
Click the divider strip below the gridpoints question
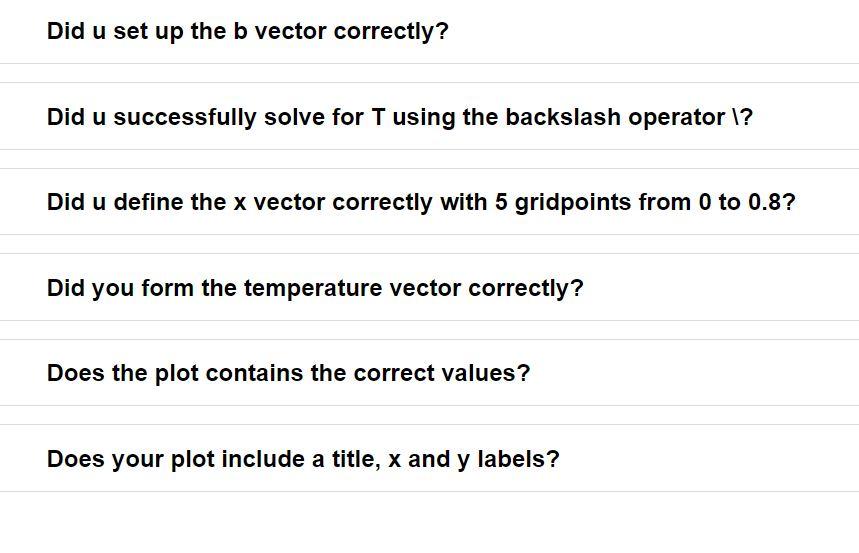point(430,244)
